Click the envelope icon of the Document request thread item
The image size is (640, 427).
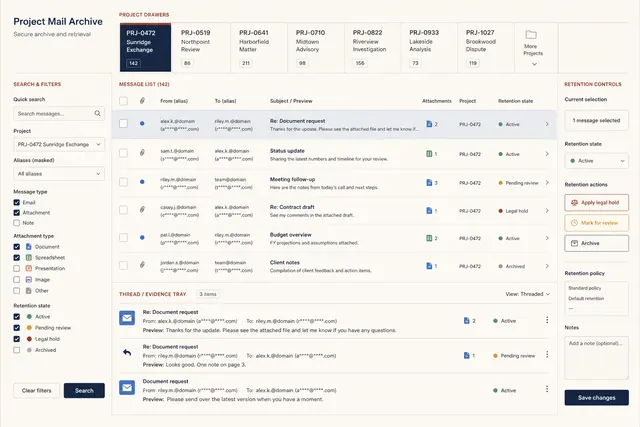[127, 387]
